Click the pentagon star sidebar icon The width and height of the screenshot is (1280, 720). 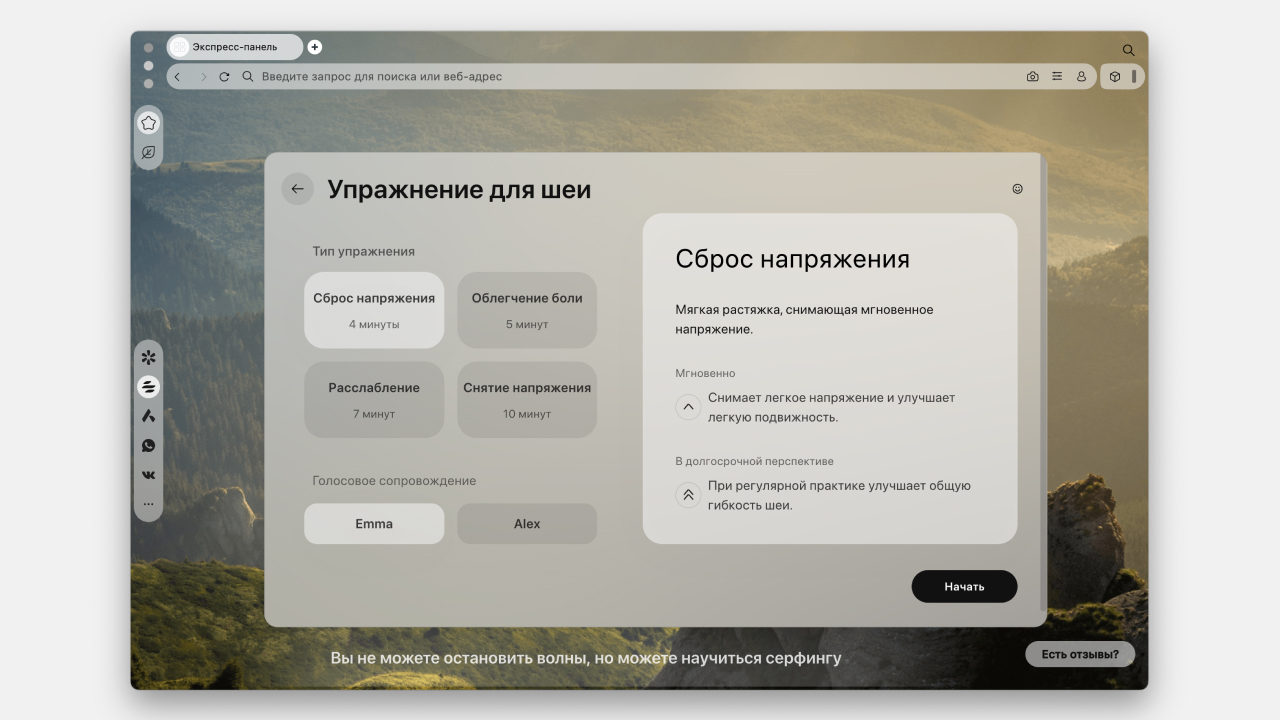[148, 123]
